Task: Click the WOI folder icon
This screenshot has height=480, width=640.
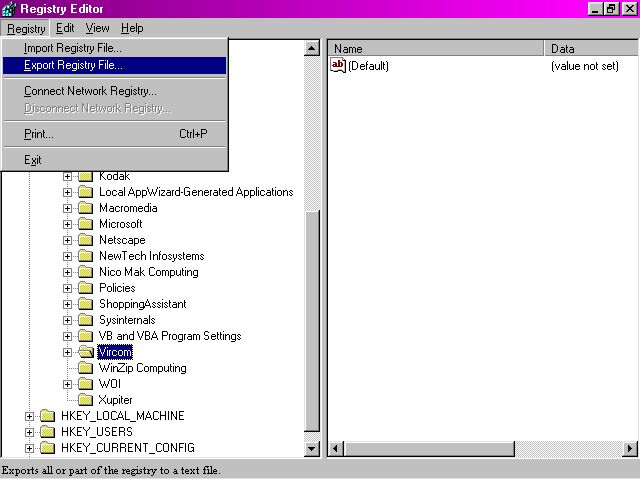Action: pos(85,384)
